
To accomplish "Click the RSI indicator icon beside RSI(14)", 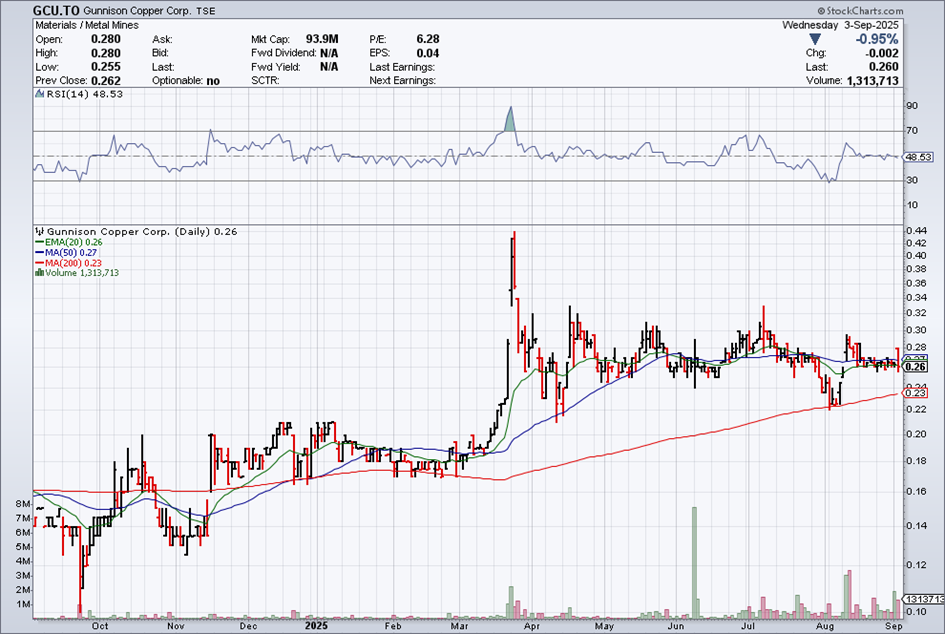I will [40, 94].
